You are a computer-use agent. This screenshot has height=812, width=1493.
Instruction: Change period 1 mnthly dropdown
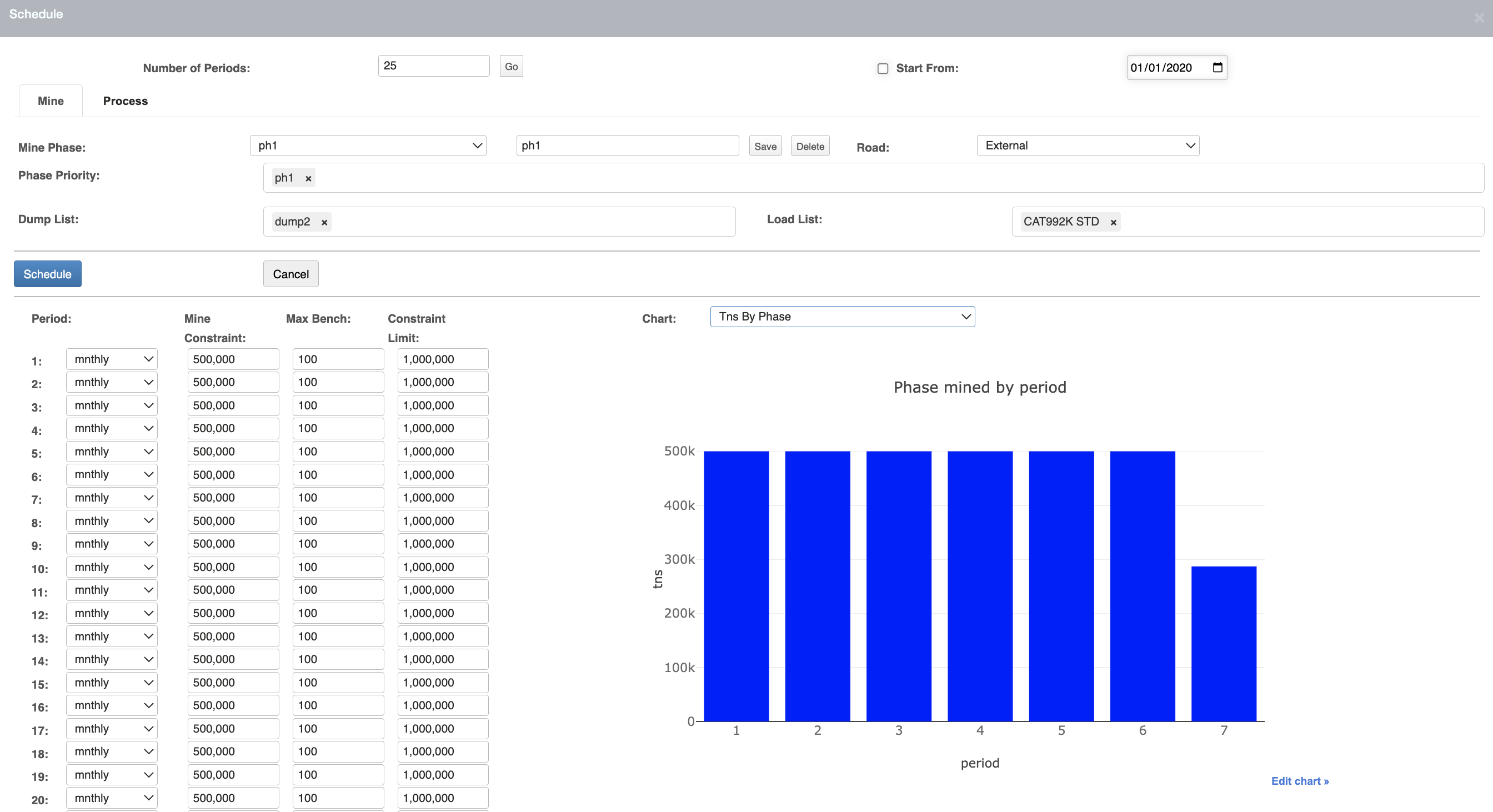pyautogui.click(x=112, y=359)
